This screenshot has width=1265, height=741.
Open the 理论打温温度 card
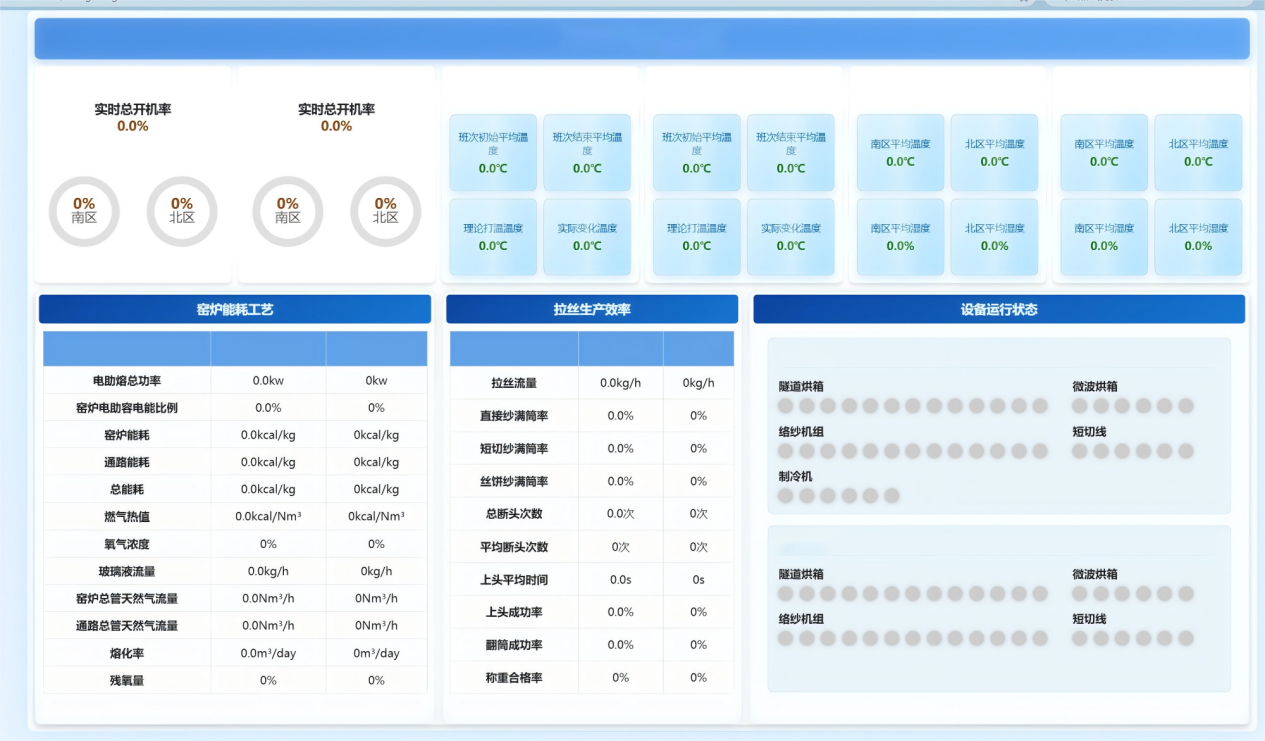493,237
